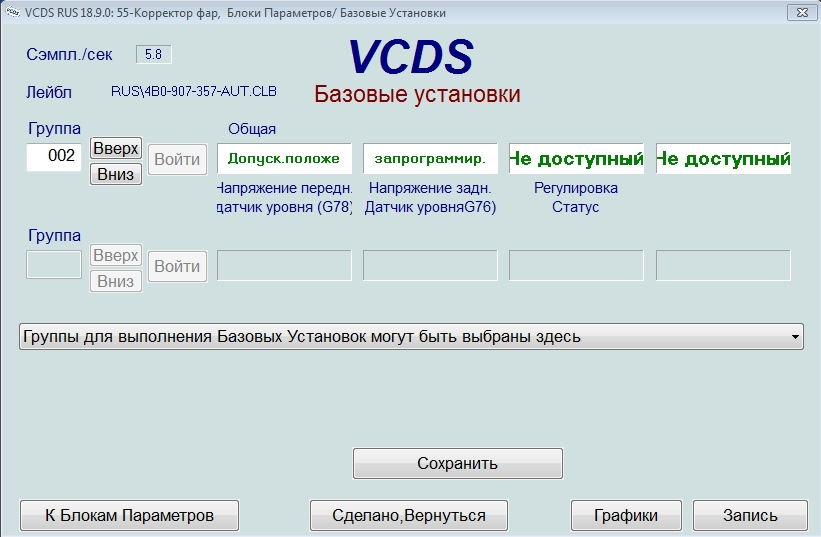The image size is (821, 537).
Task: Click the Сохранить button
Action: click(x=458, y=463)
